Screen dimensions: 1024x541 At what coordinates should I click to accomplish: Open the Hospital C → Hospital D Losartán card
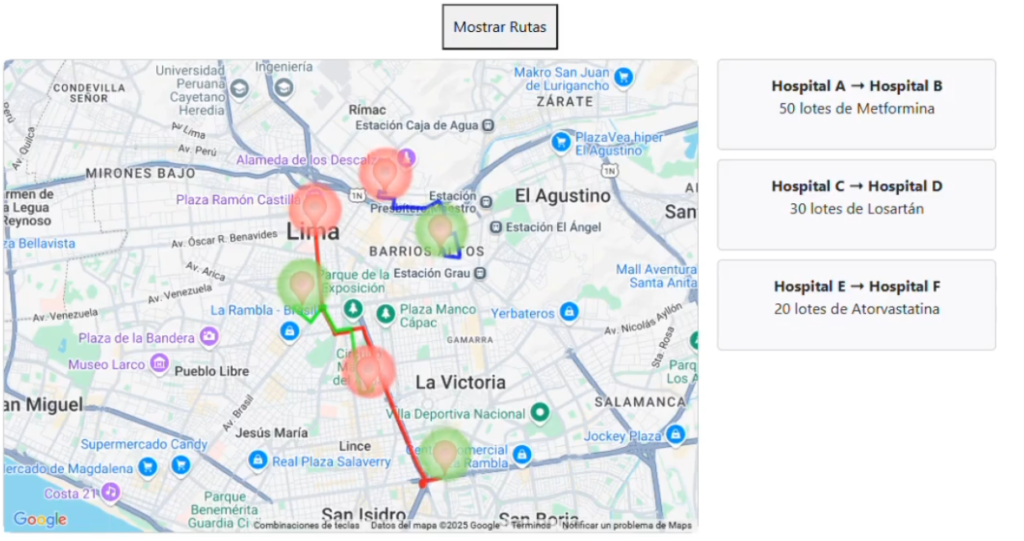[856, 204]
